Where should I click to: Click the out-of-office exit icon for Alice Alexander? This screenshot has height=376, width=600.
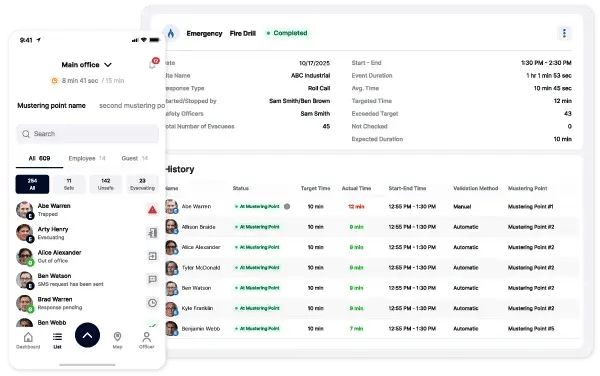[x=152, y=256]
